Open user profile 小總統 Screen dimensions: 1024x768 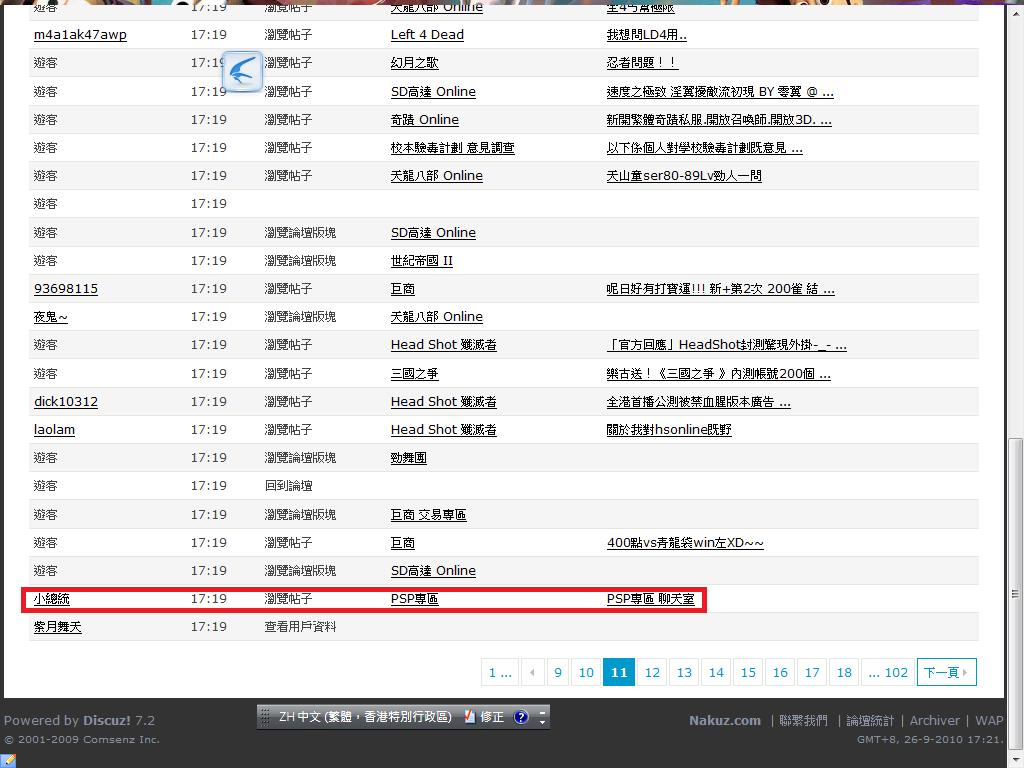[x=51, y=599]
